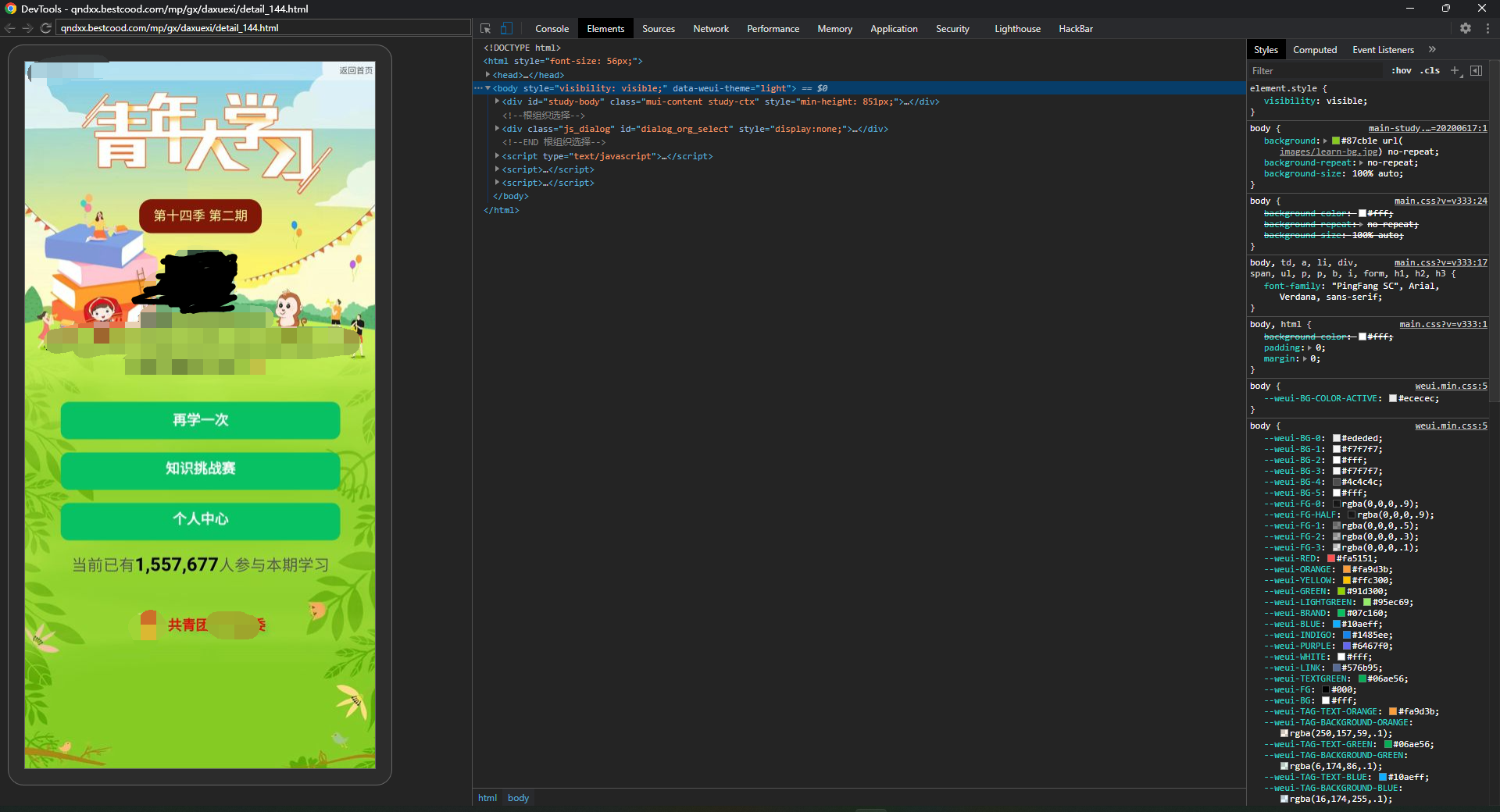This screenshot has width=1500, height=812.
Task: Select the html breadcrumb item
Action: [x=487, y=798]
